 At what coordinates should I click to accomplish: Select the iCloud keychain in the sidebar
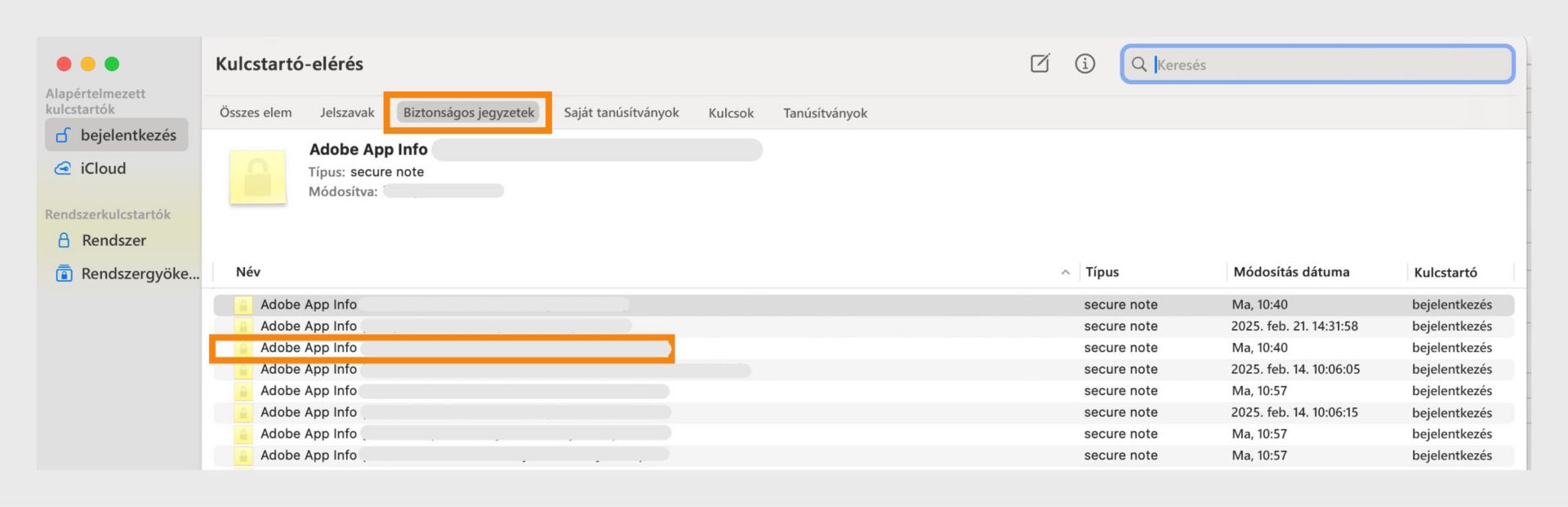[x=117, y=168]
